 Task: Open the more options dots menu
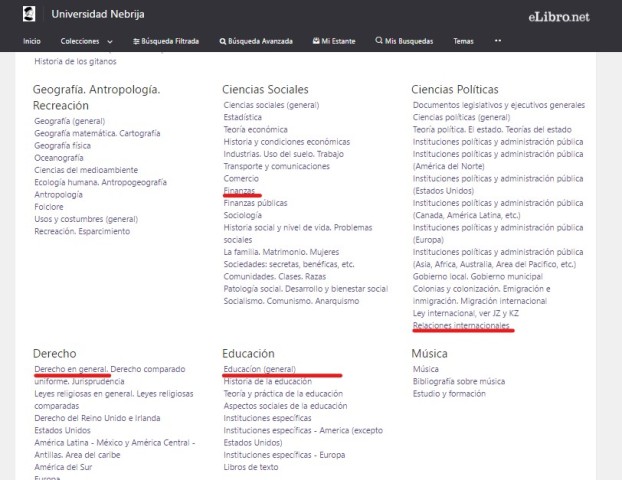click(x=498, y=40)
